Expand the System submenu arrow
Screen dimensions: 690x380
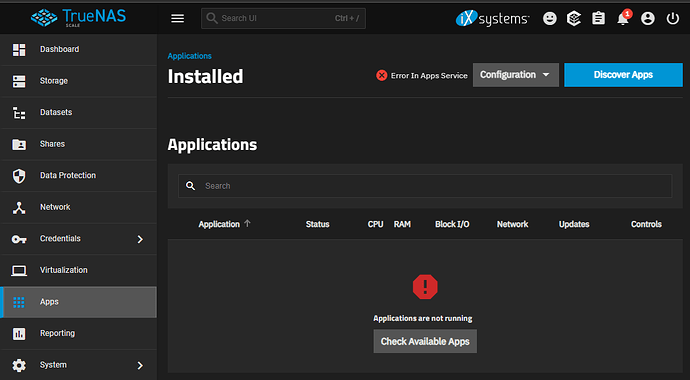(x=140, y=365)
